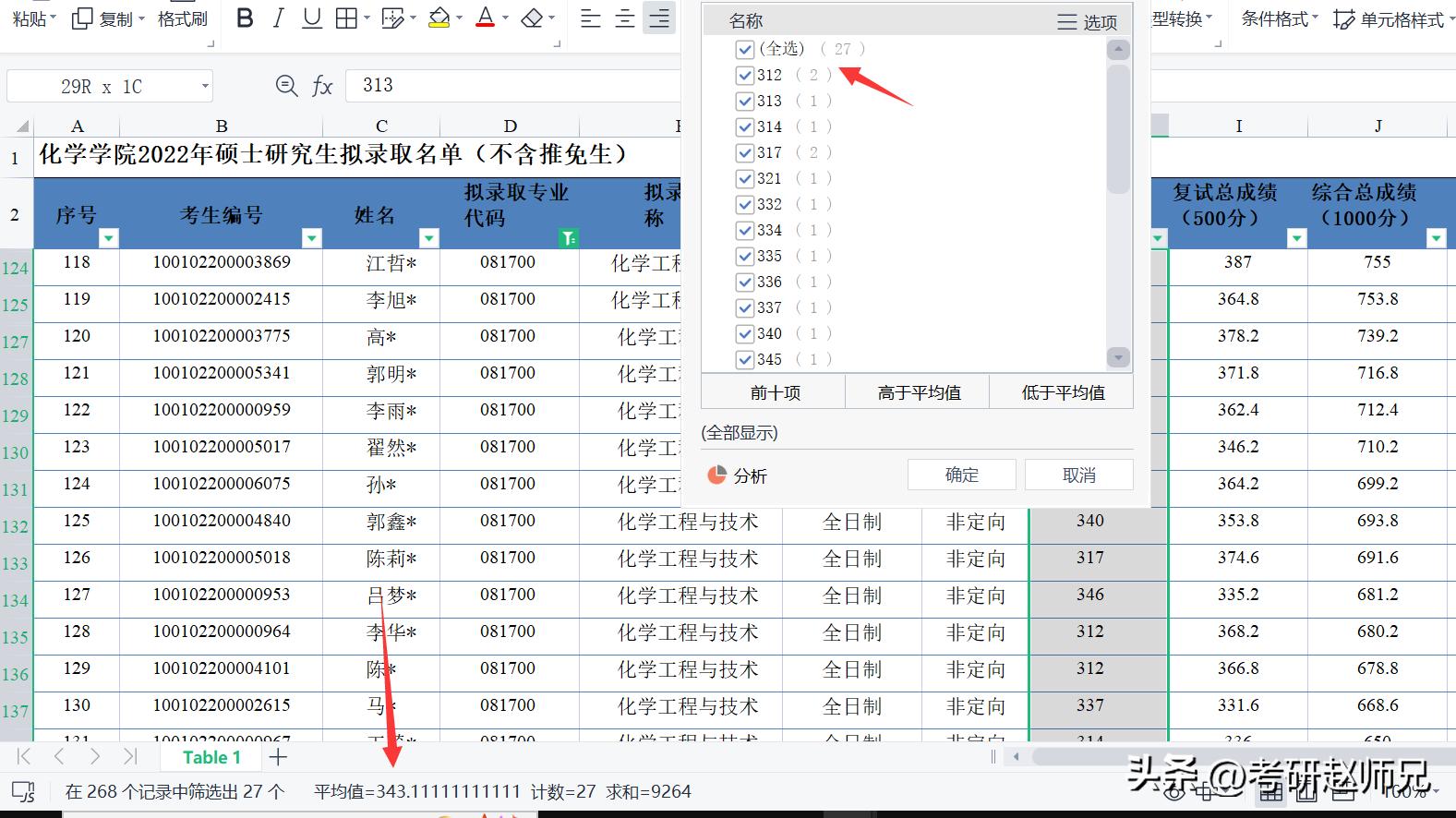Viewport: 1456px width, 818px height.
Task: Click the draw border pencil icon
Action: (x=392, y=18)
